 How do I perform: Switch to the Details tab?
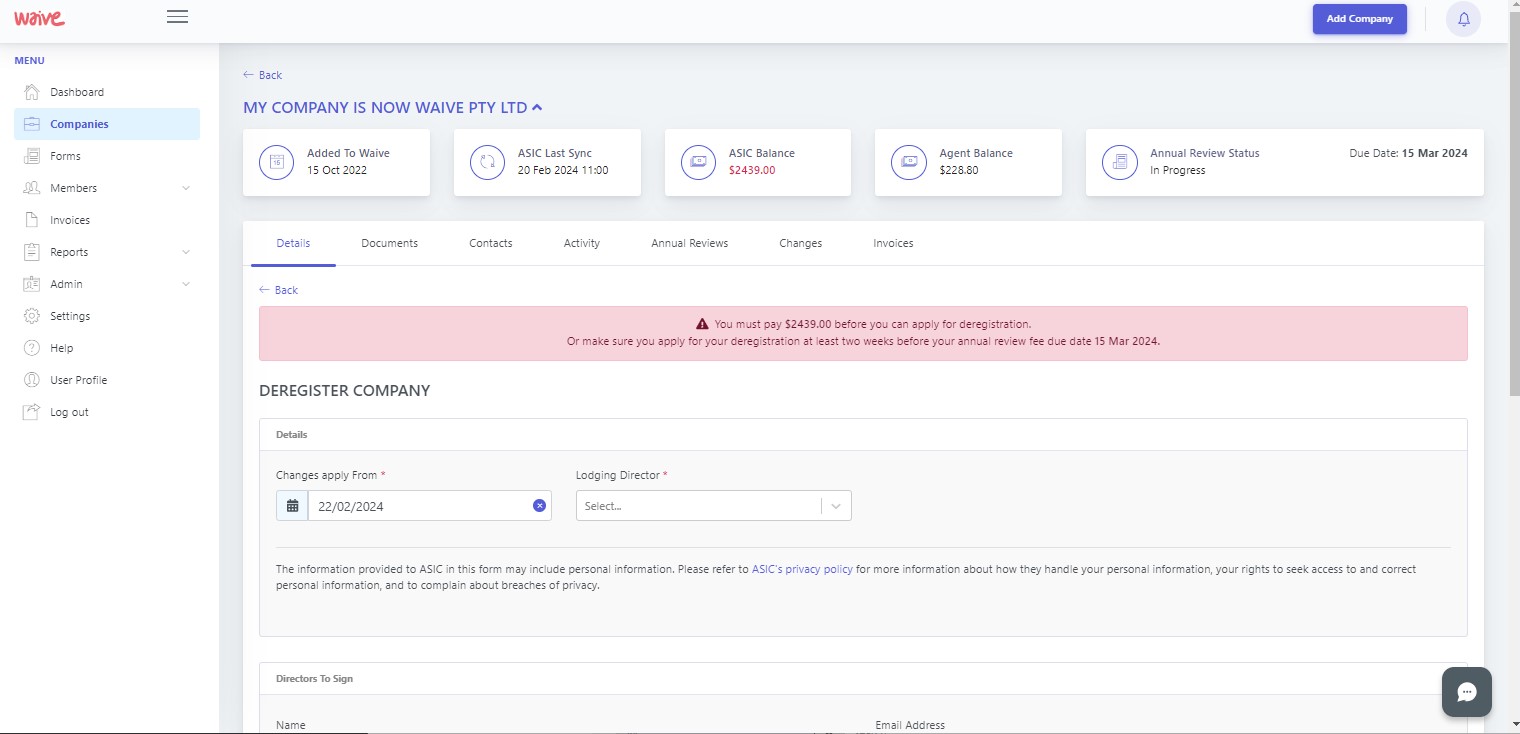click(x=293, y=243)
